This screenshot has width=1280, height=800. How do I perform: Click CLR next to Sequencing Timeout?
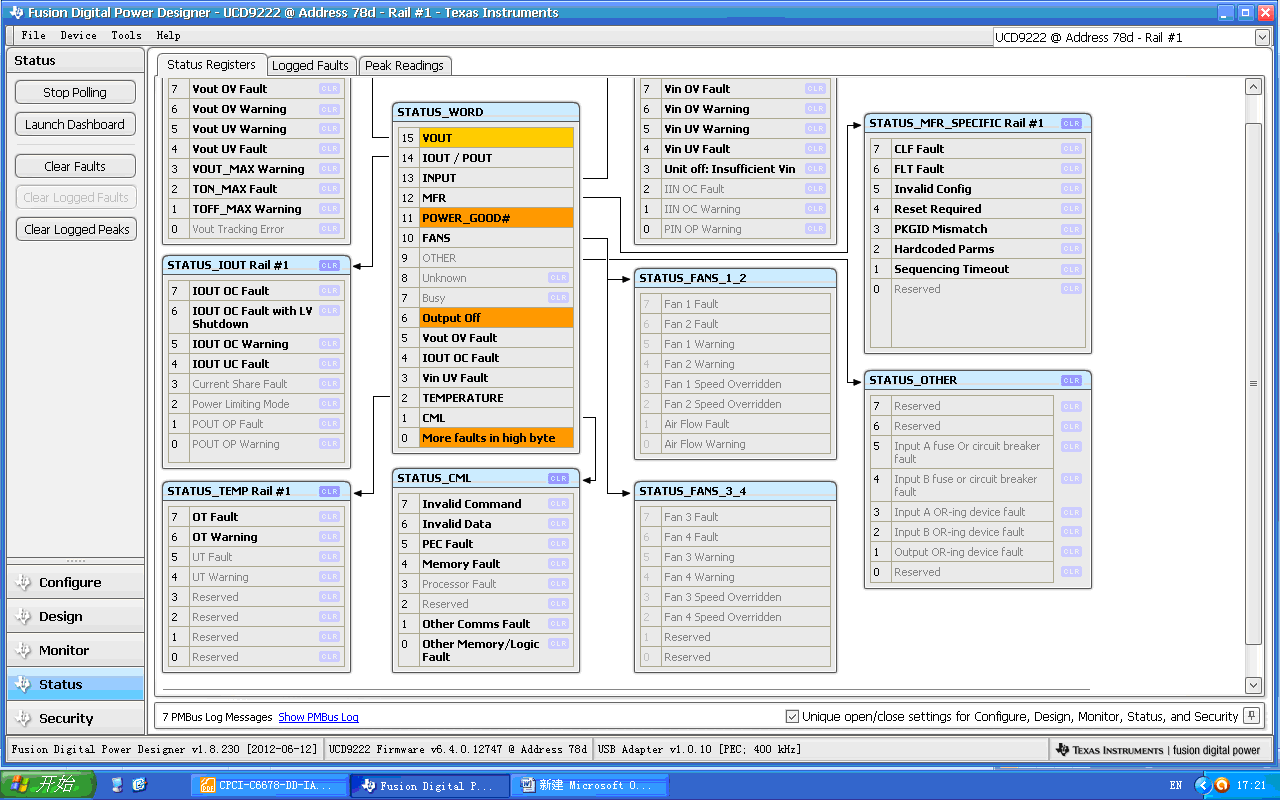[x=1071, y=269]
